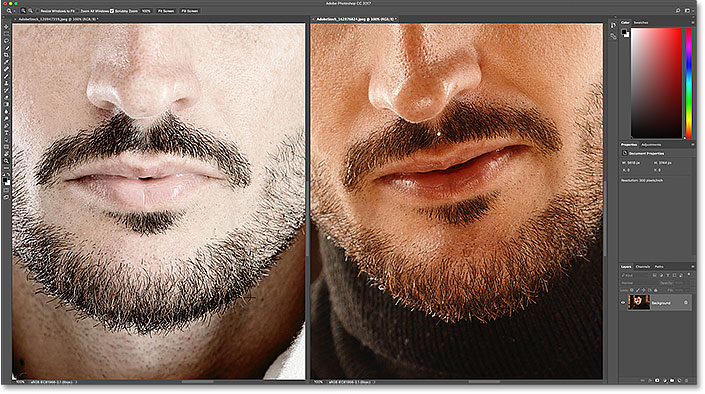Image resolution: width=705 pixels, height=394 pixels.
Task: Click New adjustment layer icon in Layers panel
Action: click(665, 381)
